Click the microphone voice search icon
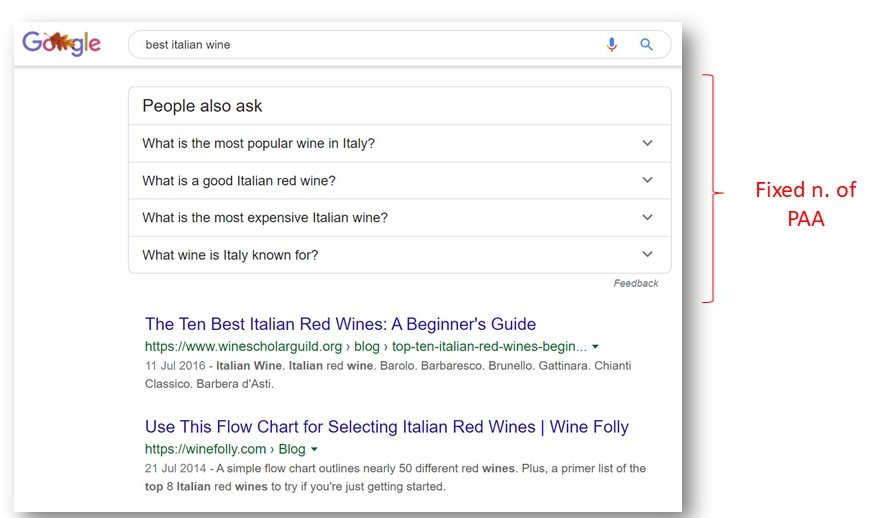This screenshot has height=518, width=869. tap(612, 45)
